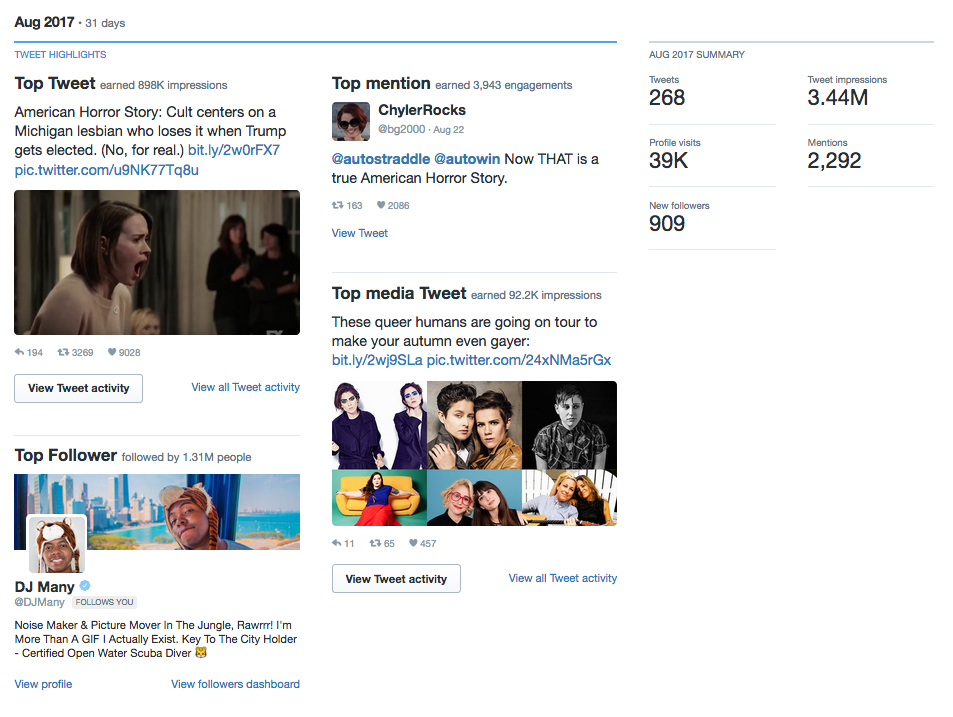The image size is (953, 717).
Task: Open the bit.ly/2wj9SLa link
Action: point(377,360)
